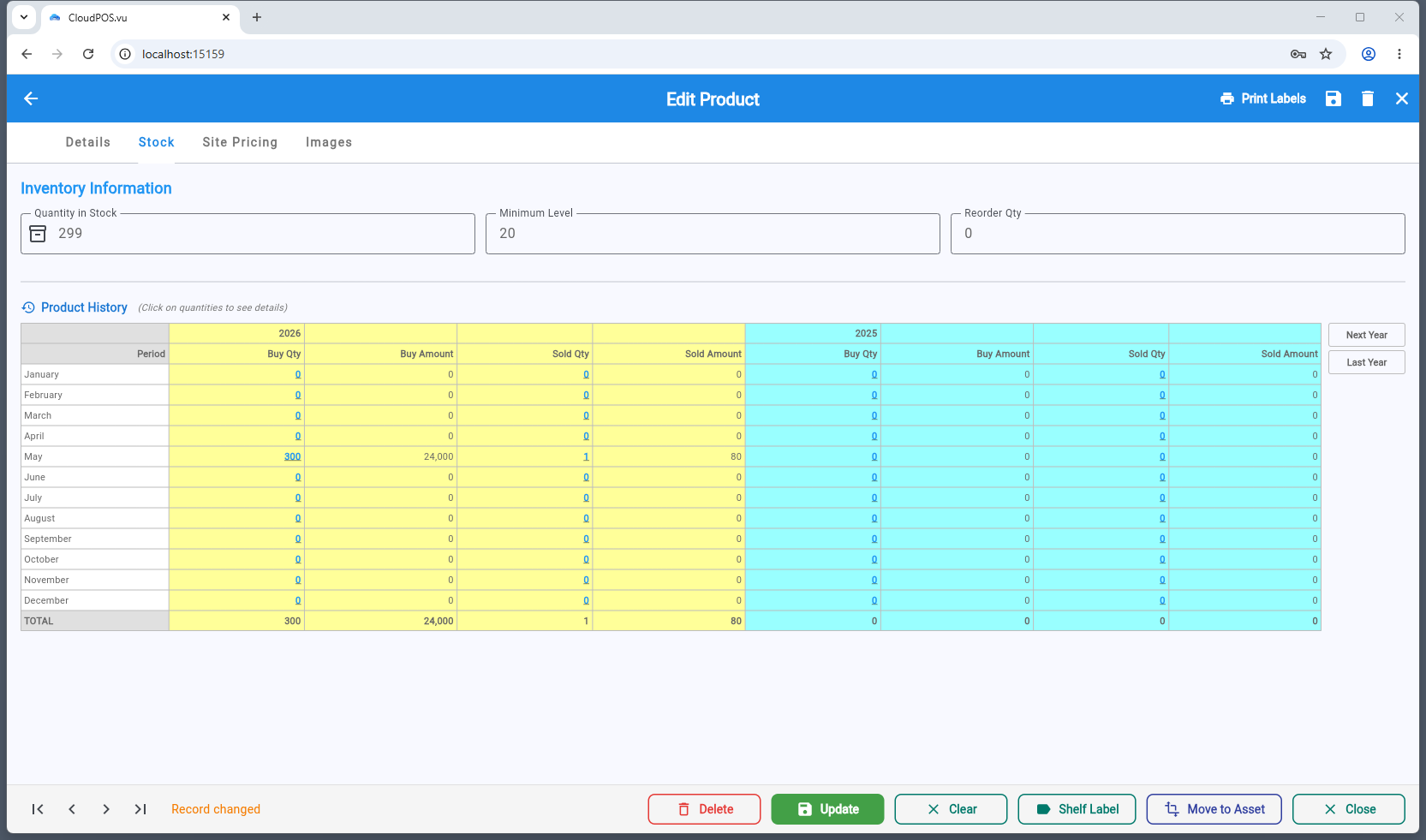Click the September period label
Image resolution: width=1426 pixels, height=840 pixels.
(48, 539)
